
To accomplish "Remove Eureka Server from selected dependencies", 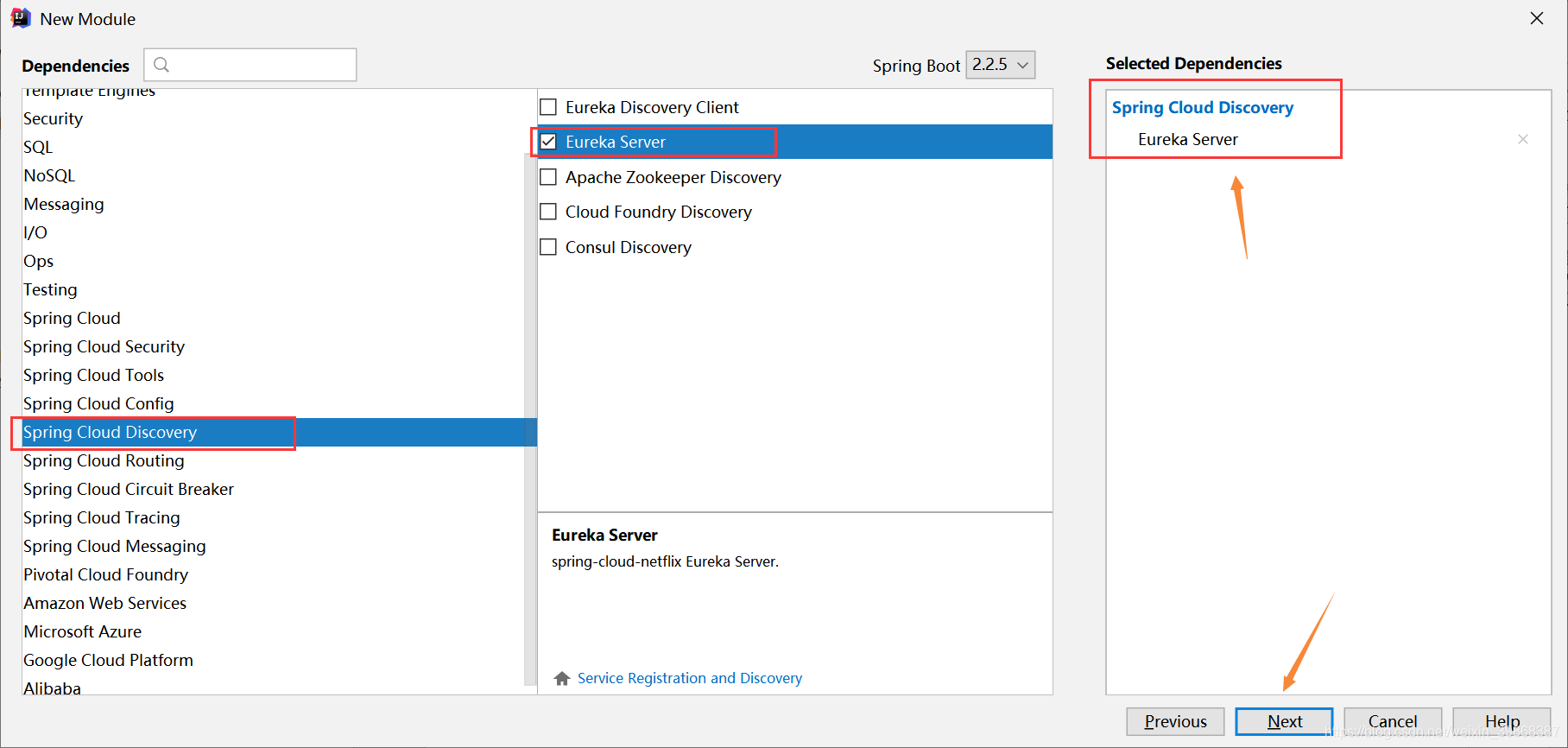I will tap(1523, 139).
